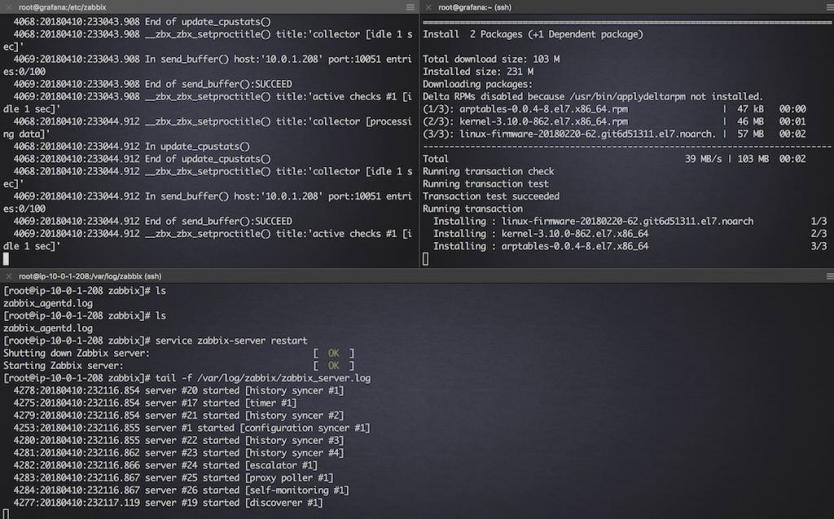Click the vertical divider between the top panes

417,140
